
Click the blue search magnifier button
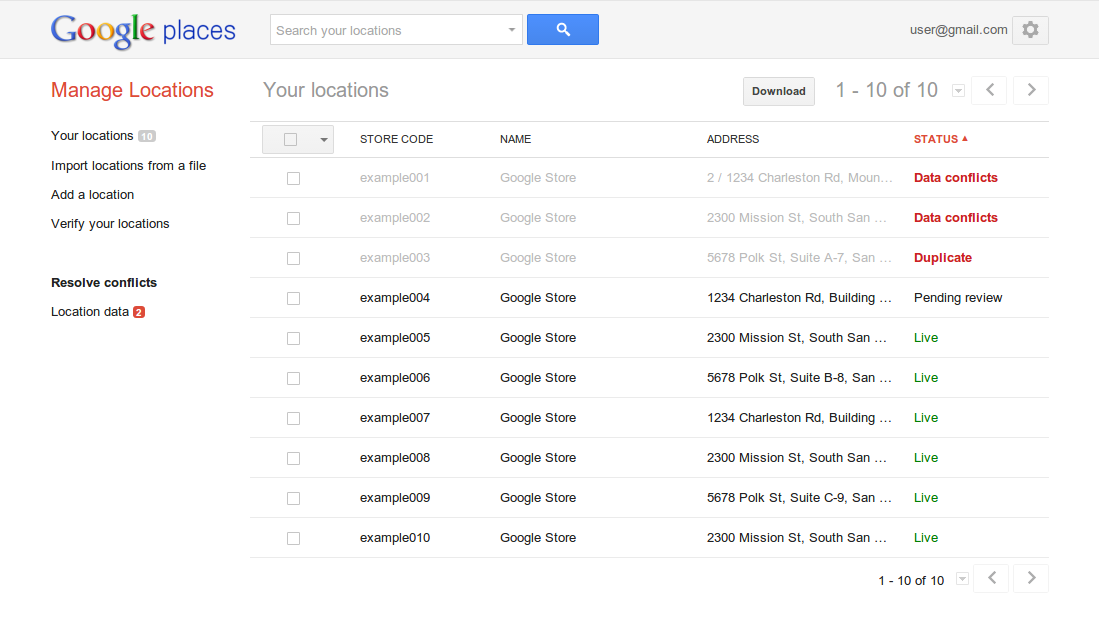[x=562, y=30]
